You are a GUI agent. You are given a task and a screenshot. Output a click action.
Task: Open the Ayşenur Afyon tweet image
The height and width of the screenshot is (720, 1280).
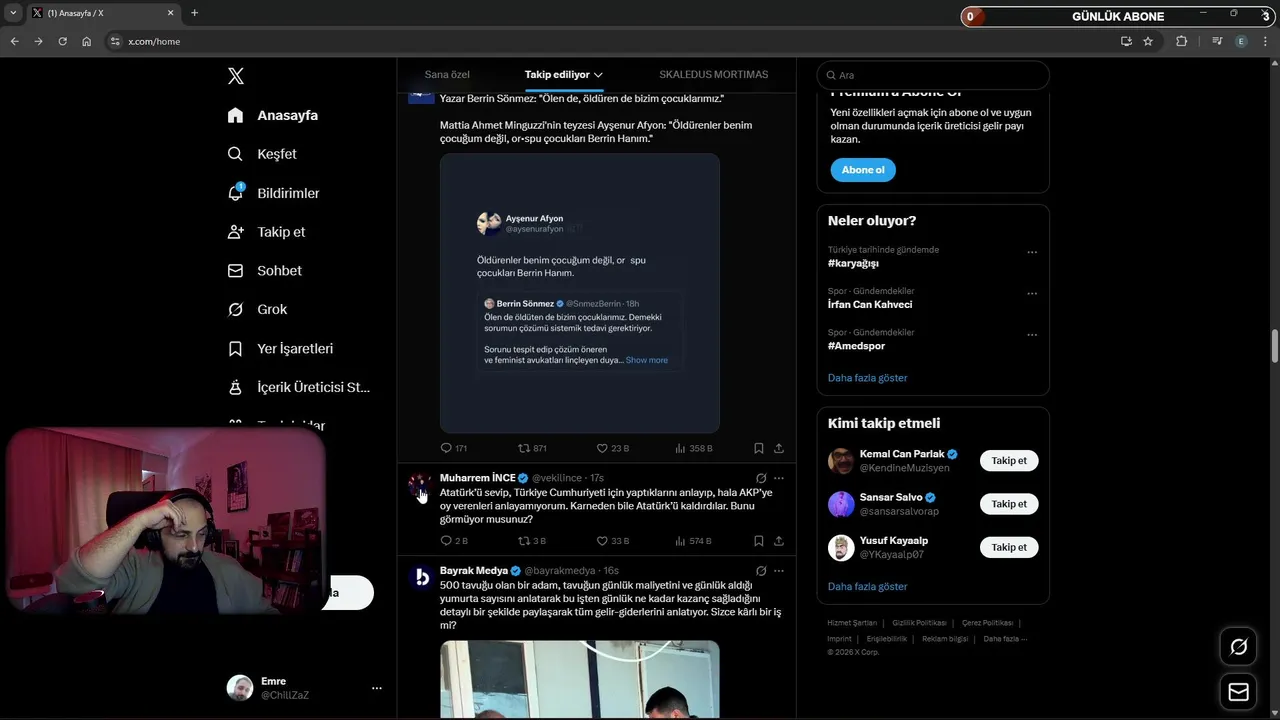click(x=580, y=293)
